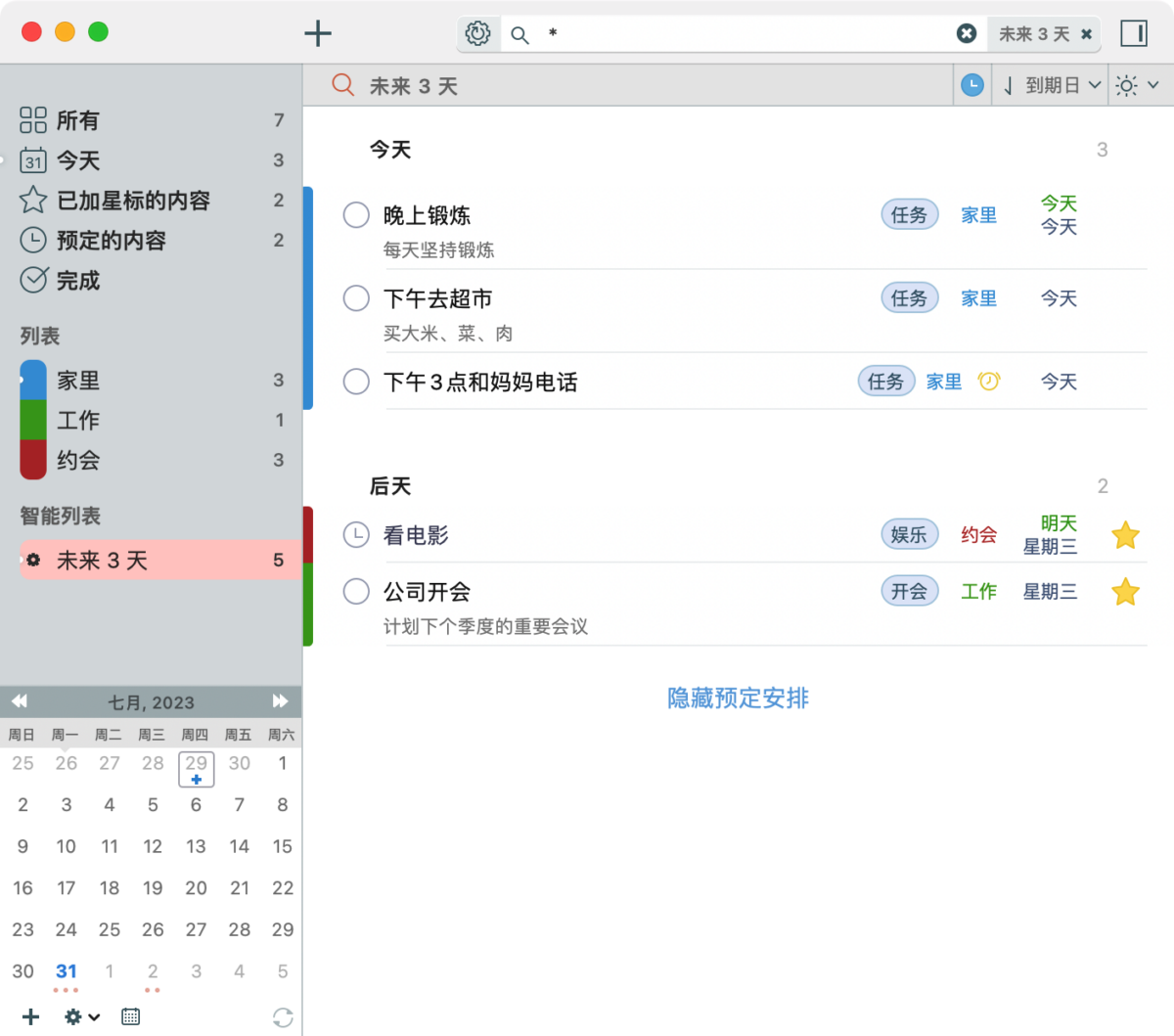The height and width of the screenshot is (1036, 1174).
Task: Click clock circle of 看电影 task
Action: tap(356, 535)
